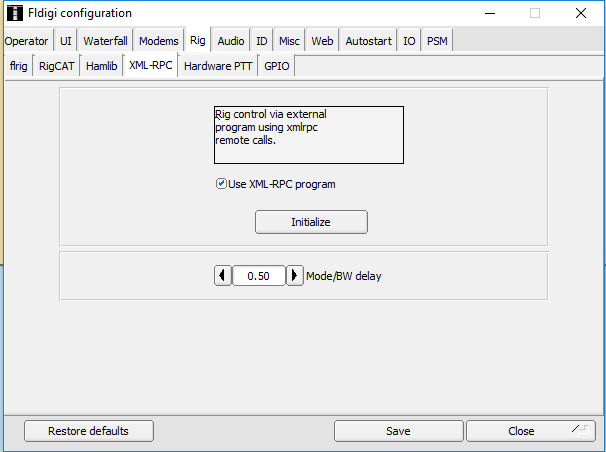Click the Initialize button
This screenshot has height=452, width=606.
(x=311, y=222)
